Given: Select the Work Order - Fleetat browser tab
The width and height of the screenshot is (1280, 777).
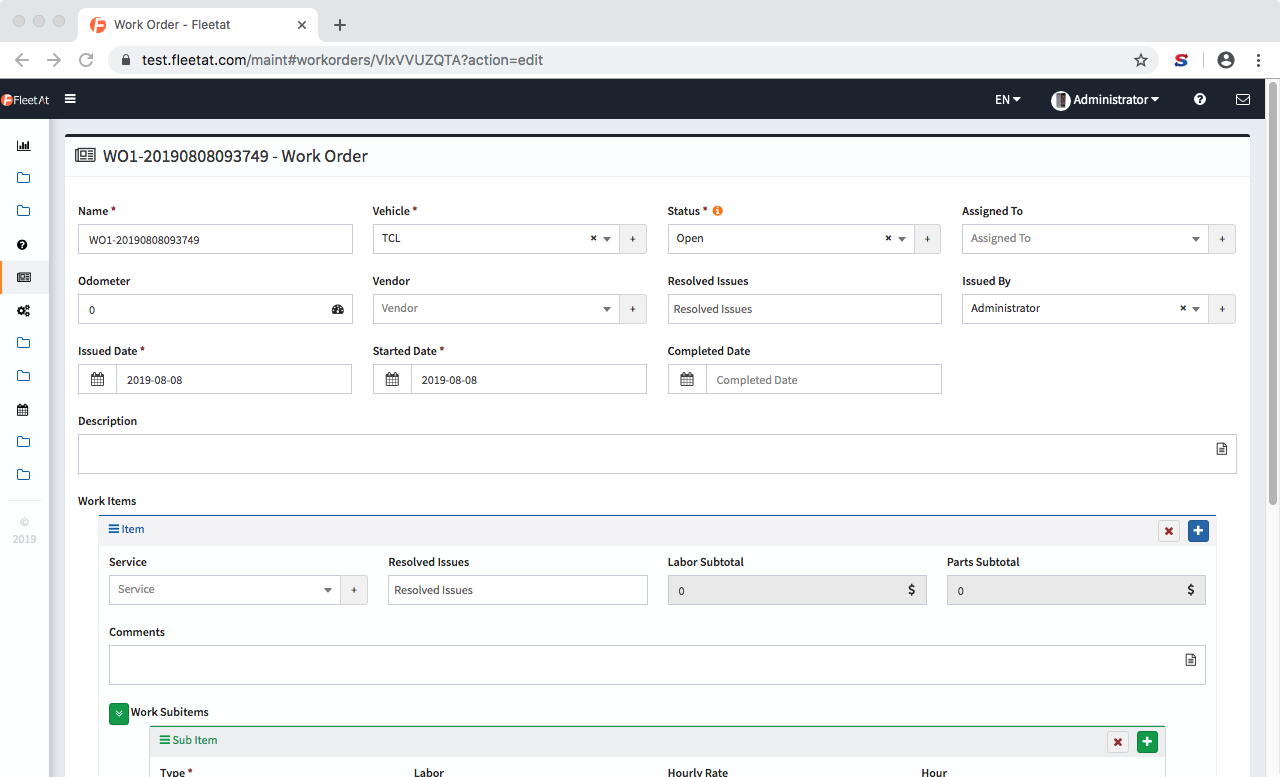Looking at the screenshot, I should click(197, 24).
